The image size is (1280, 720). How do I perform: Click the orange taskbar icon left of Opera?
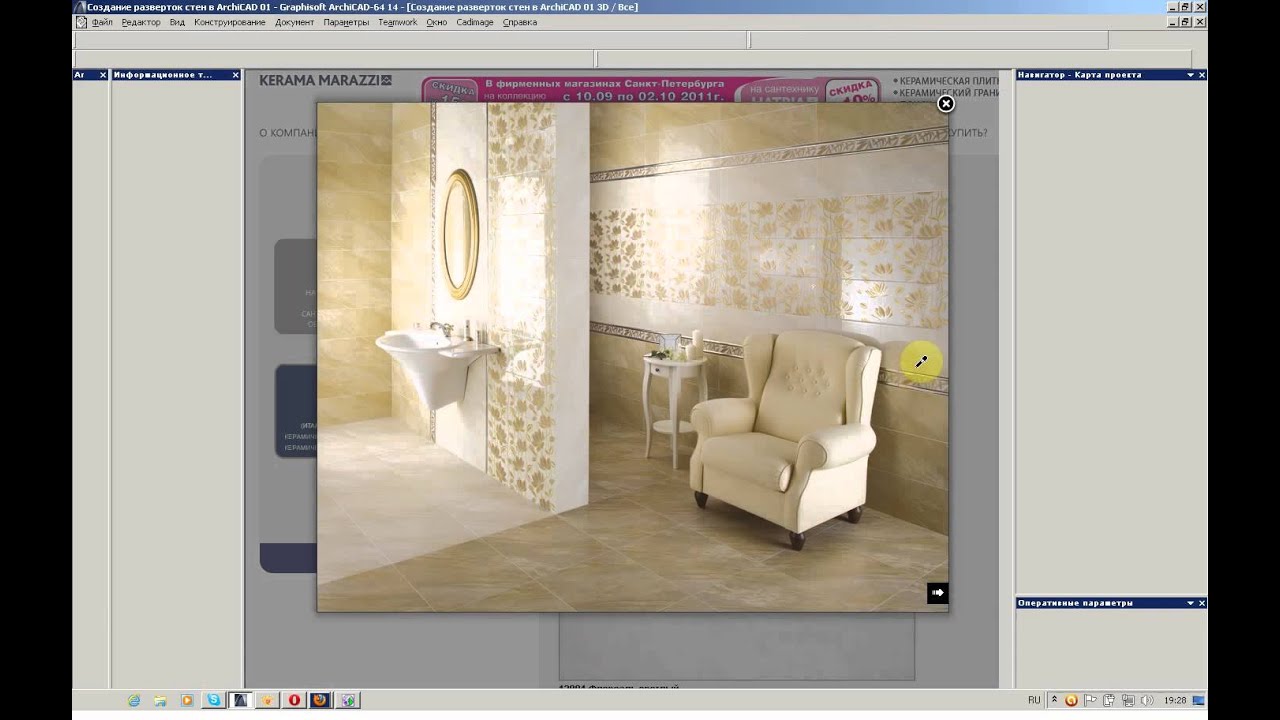267,700
